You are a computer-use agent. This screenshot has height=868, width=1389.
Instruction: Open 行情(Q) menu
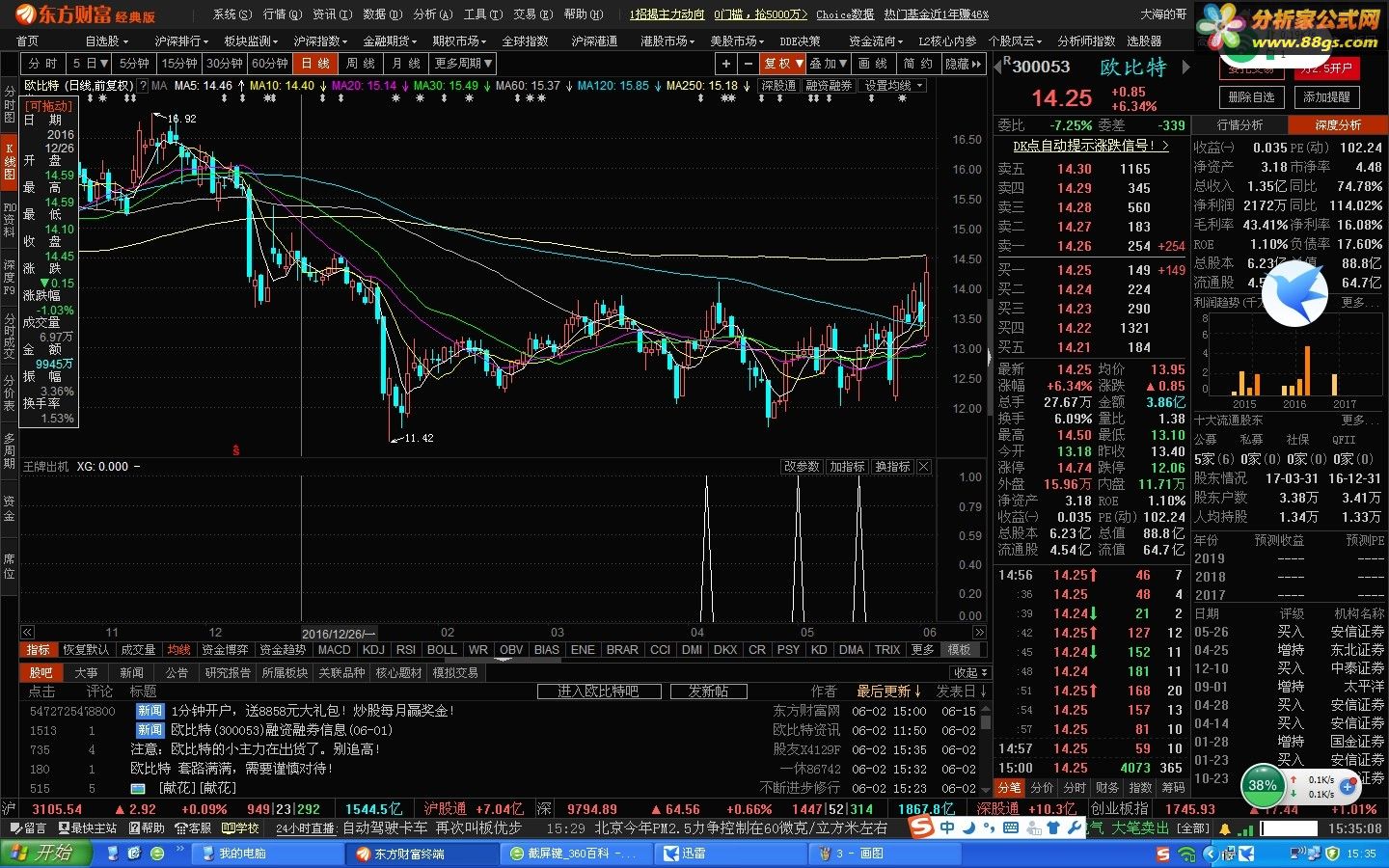[x=282, y=14]
